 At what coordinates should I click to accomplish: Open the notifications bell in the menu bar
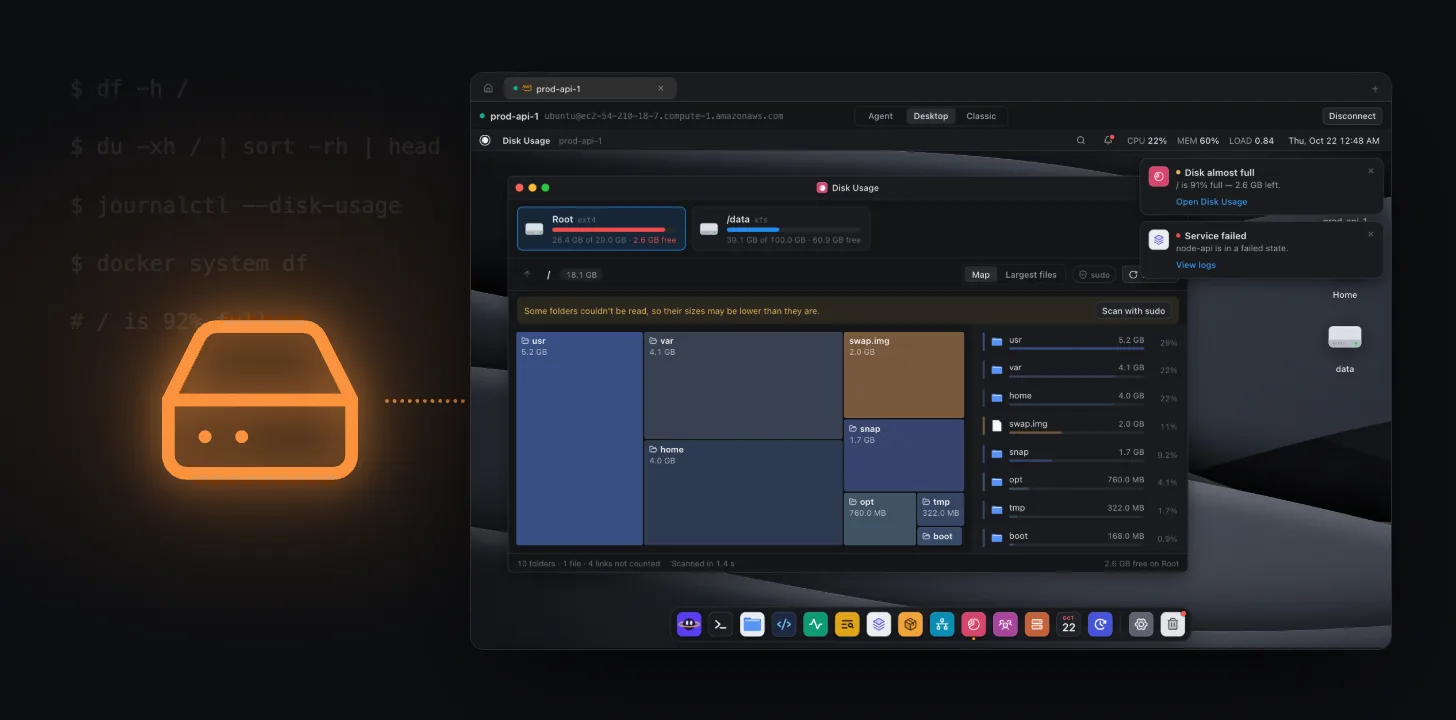(1108, 141)
